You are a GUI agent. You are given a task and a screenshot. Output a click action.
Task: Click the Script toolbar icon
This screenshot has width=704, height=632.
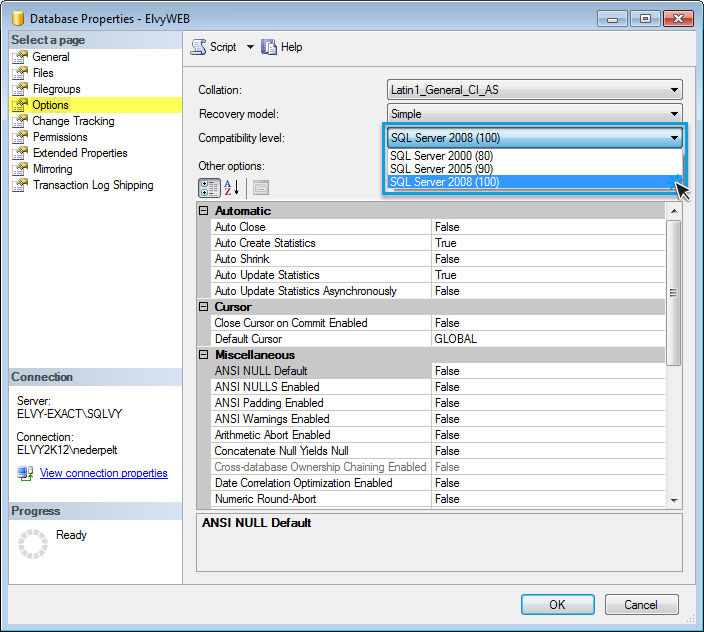point(198,47)
